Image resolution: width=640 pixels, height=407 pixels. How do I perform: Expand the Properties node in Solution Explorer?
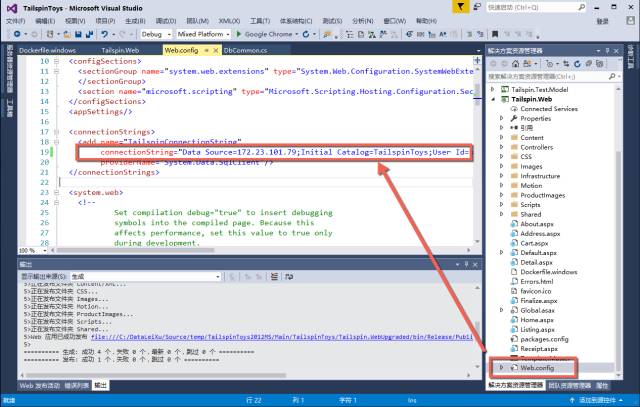(x=502, y=118)
